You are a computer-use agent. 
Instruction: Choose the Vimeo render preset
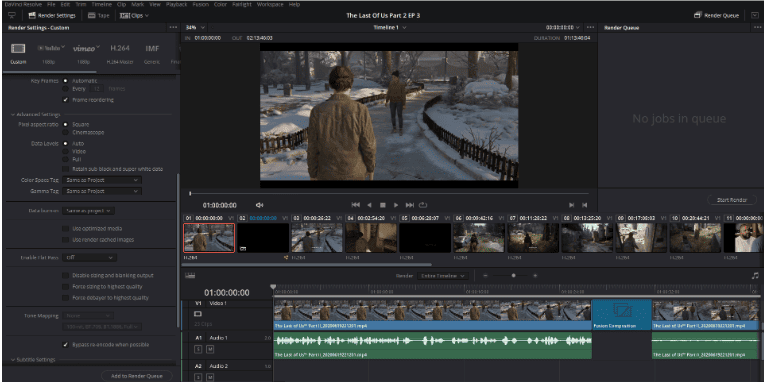click(86, 48)
